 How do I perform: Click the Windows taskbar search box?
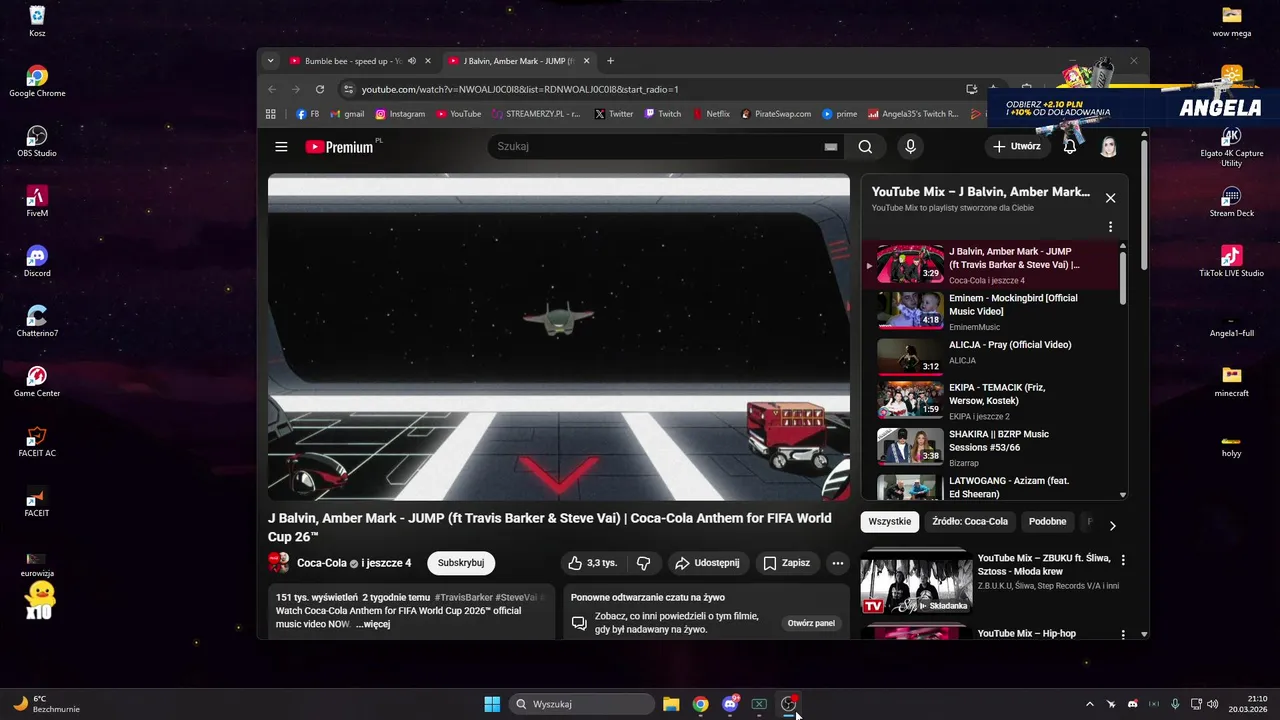tap(582, 704)
